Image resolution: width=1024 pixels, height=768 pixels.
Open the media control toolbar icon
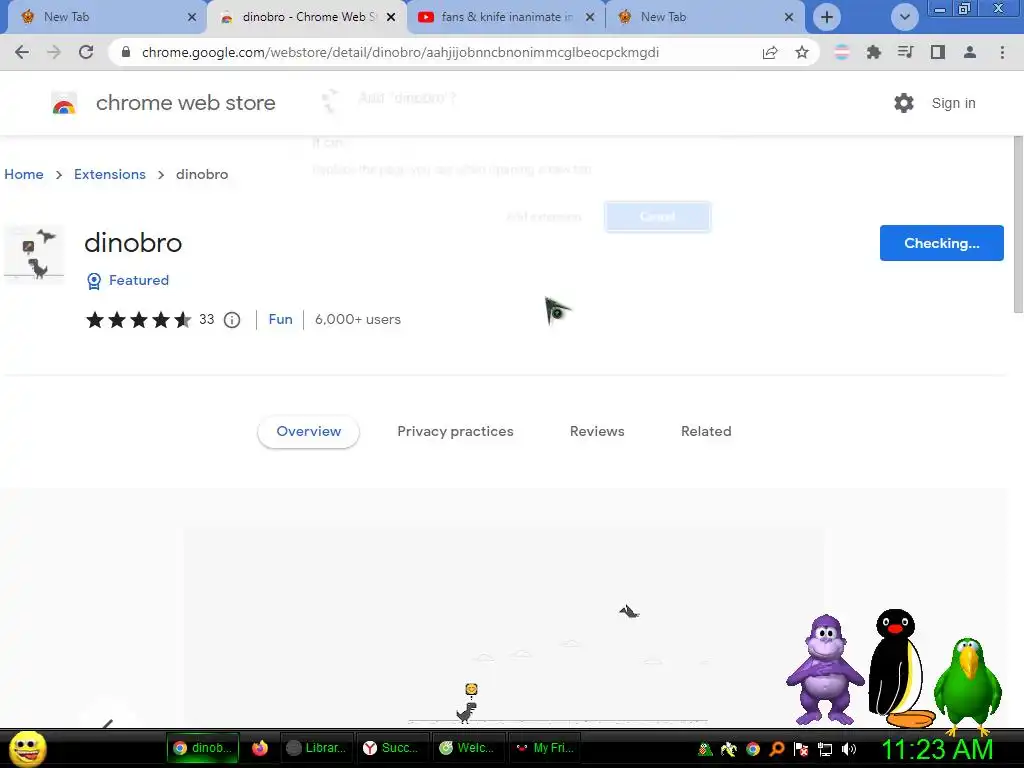(x=905, y=52)
